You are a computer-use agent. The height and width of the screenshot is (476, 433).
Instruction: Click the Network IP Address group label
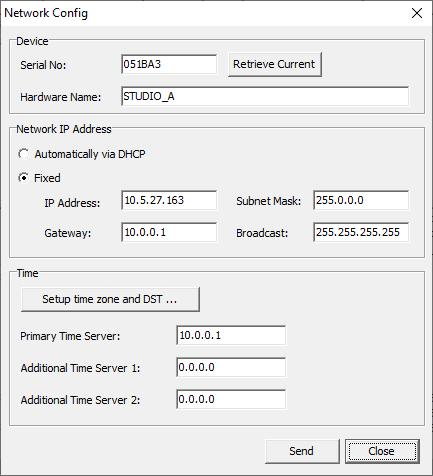click(64, 129)
